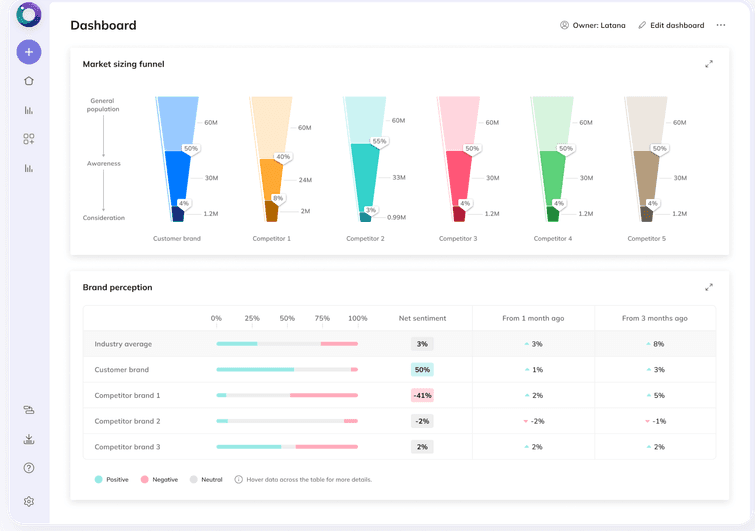Click the data stack icon in the lower sidebar
Screen dimensions: 755x531
coord(29,410)
